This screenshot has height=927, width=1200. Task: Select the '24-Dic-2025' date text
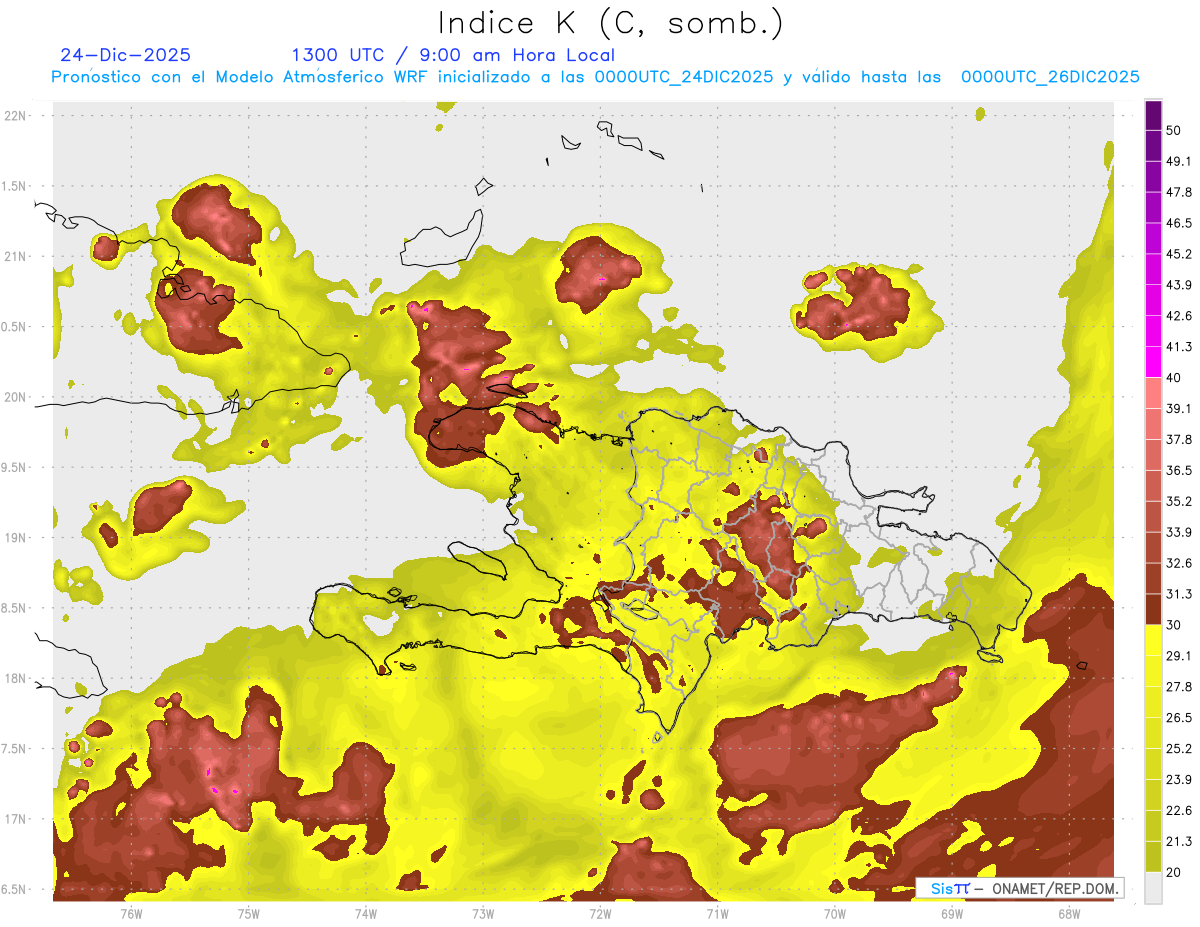126,55
